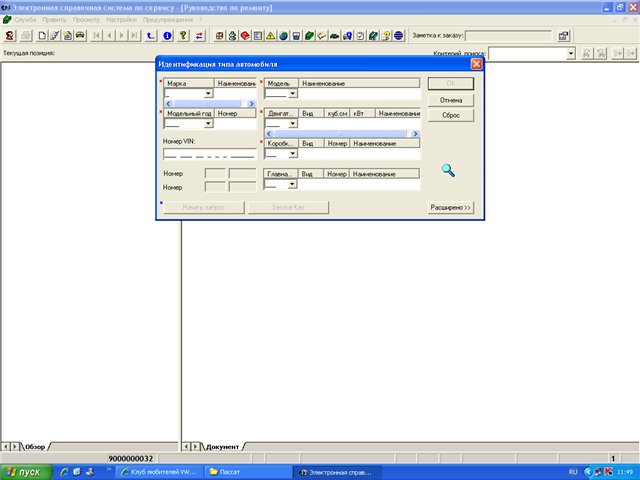Click the yellow warning triangle icon
Viewport: 640px width, 480px height.
271,36
